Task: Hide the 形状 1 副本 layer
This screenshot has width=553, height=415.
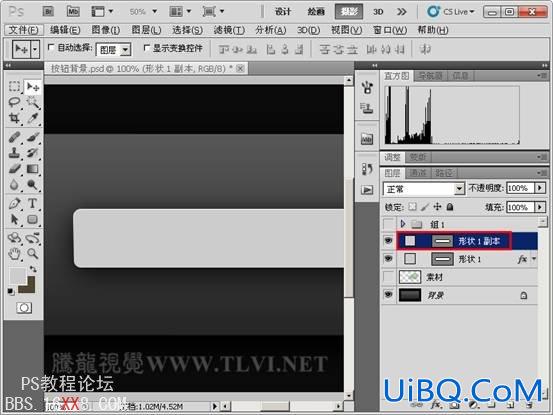Action: click(x=388, y=241)
